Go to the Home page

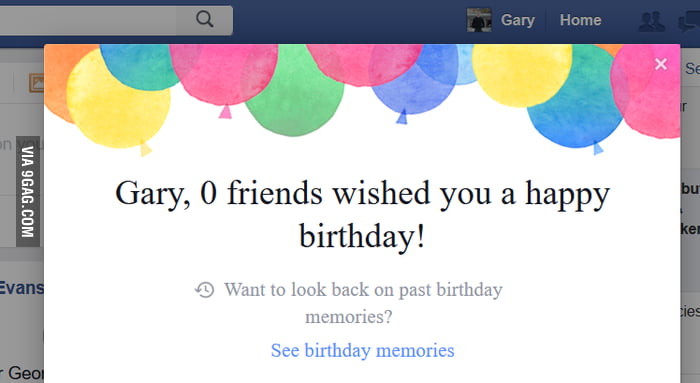580,20
